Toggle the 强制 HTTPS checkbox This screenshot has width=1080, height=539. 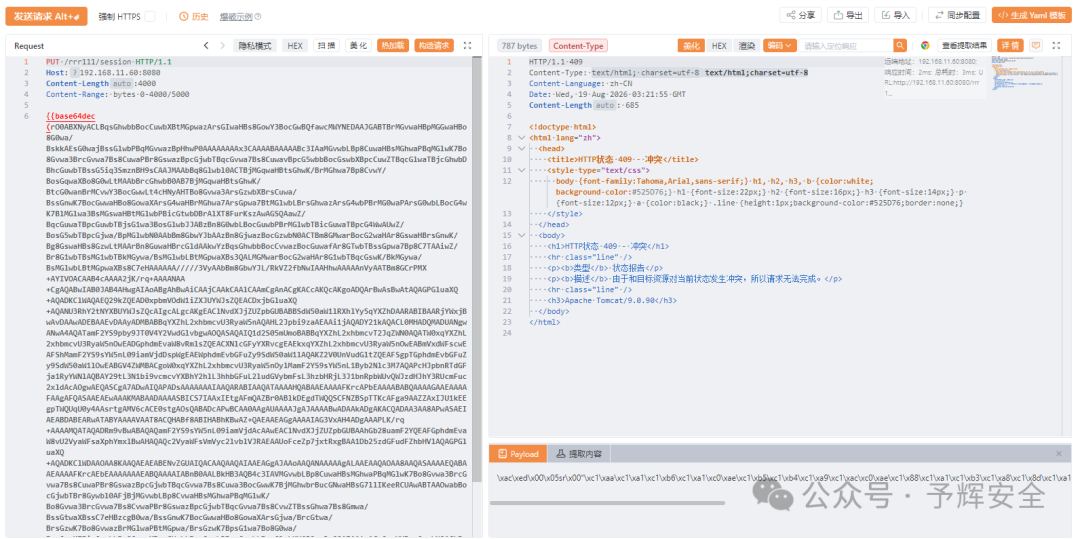tap(149, 16)
